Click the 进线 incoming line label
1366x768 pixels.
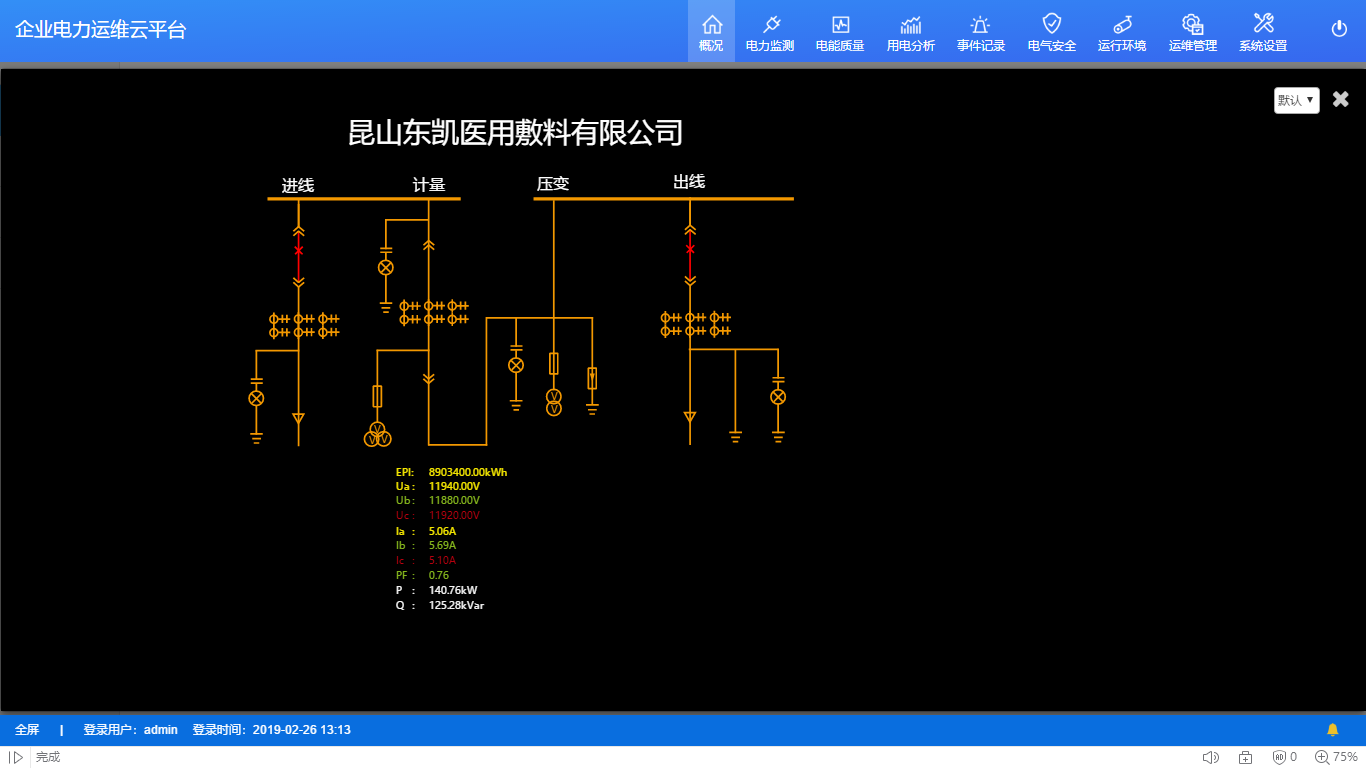coord(298,185)
